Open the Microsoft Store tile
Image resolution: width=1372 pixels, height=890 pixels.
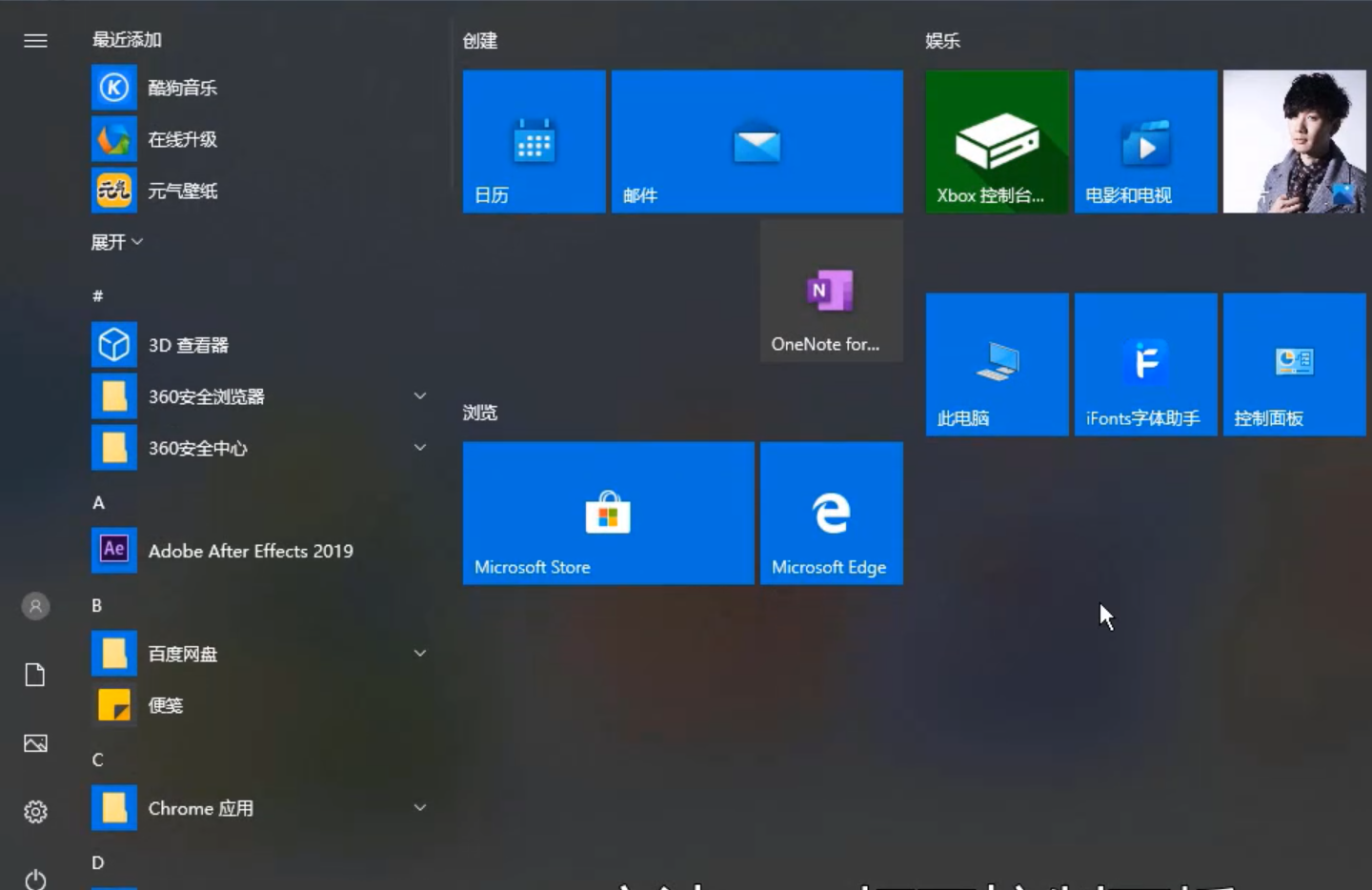pyautogui.click(x=608, y=513)
